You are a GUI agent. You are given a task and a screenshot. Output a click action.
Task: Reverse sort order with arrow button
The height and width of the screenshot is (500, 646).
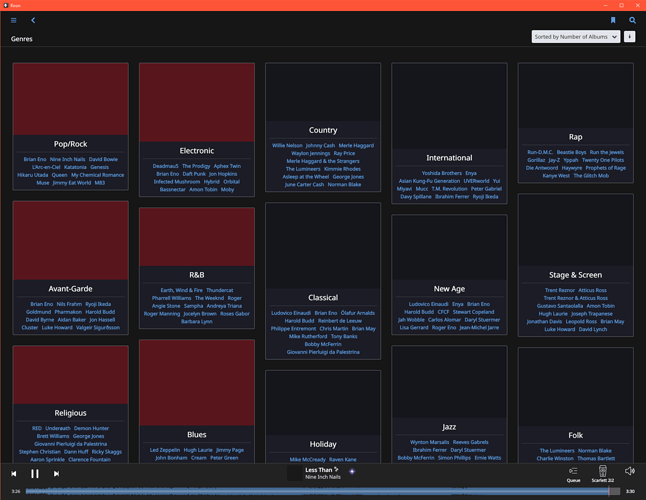pos(630,37)
